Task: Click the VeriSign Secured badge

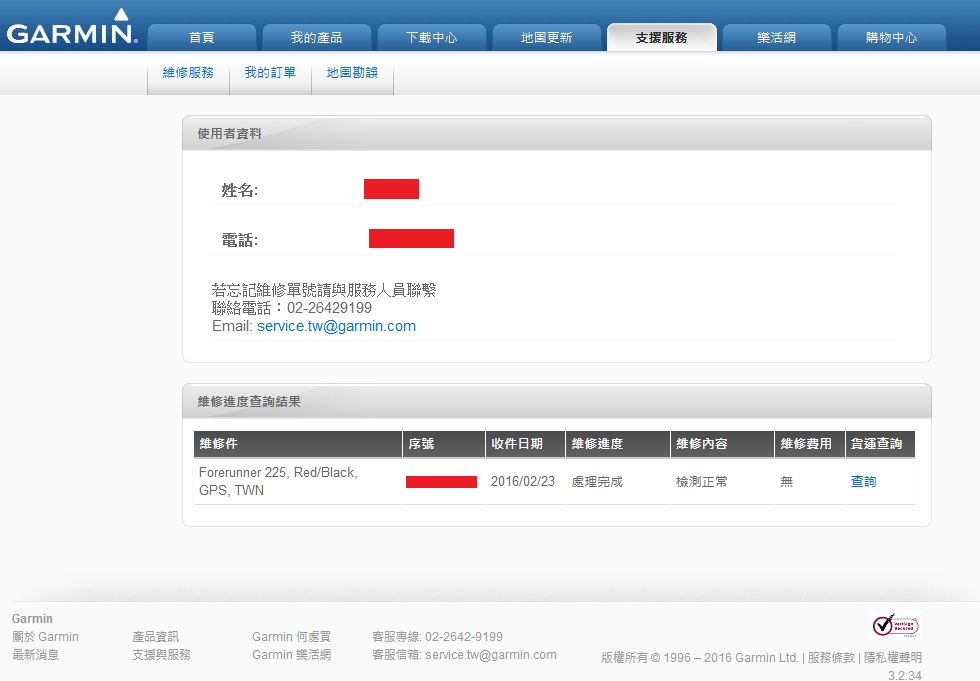Action: click(x=895, y=625)
